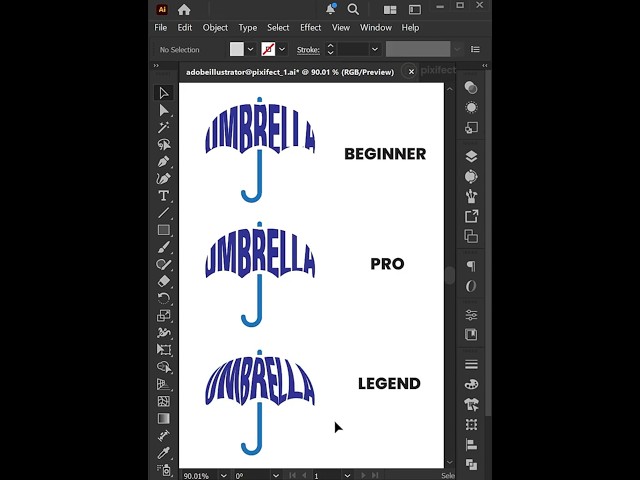
Task: Select the Width/Warp tool
Action: [164, 333]
